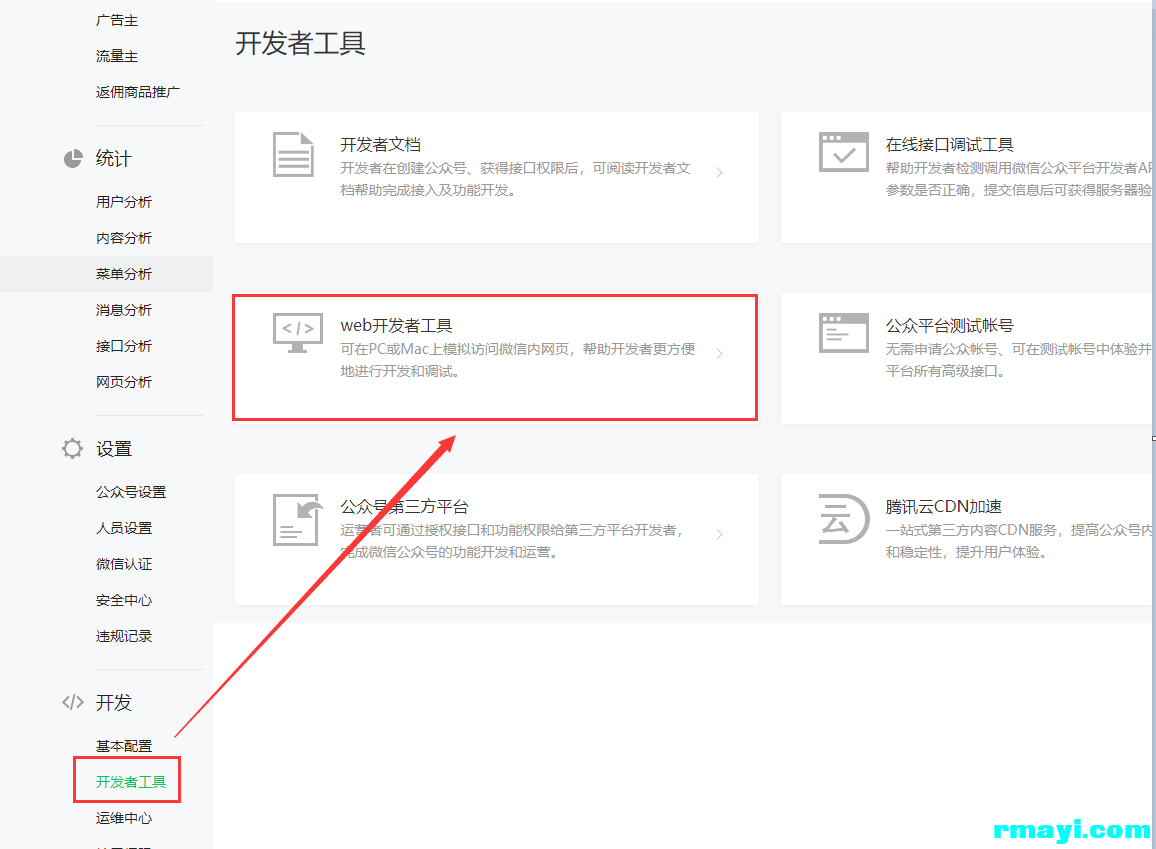Click the 公众平台测试帐号 card description text

click(x=1018, y=360)
